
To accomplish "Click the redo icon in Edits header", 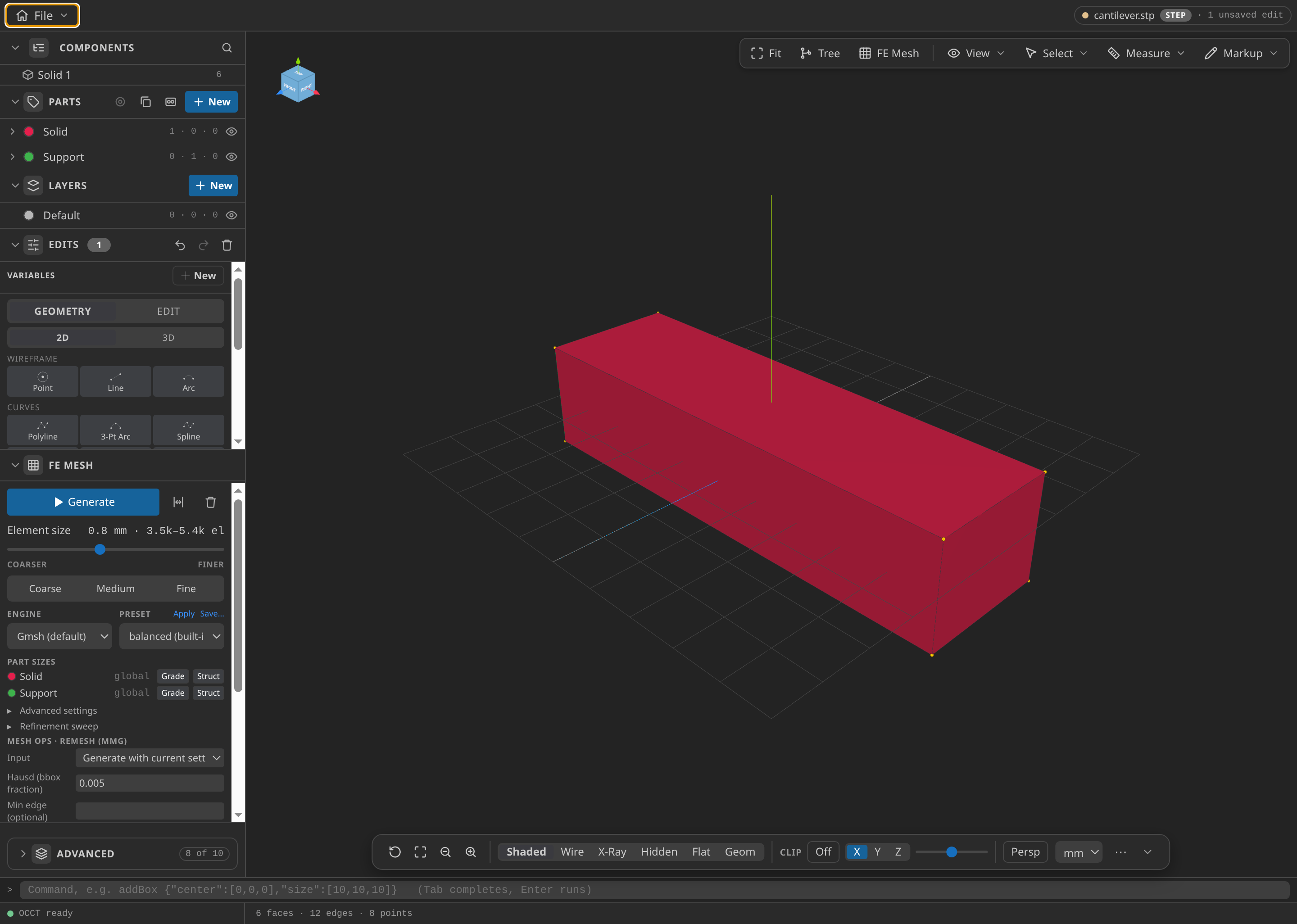I will 203,245.
